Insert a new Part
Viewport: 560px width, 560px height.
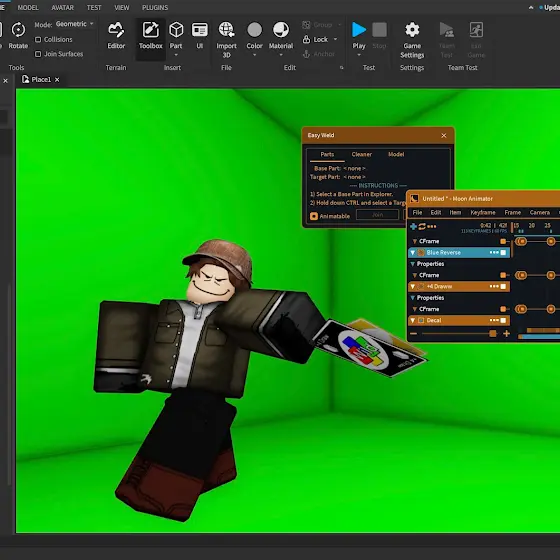pos(176,30)
